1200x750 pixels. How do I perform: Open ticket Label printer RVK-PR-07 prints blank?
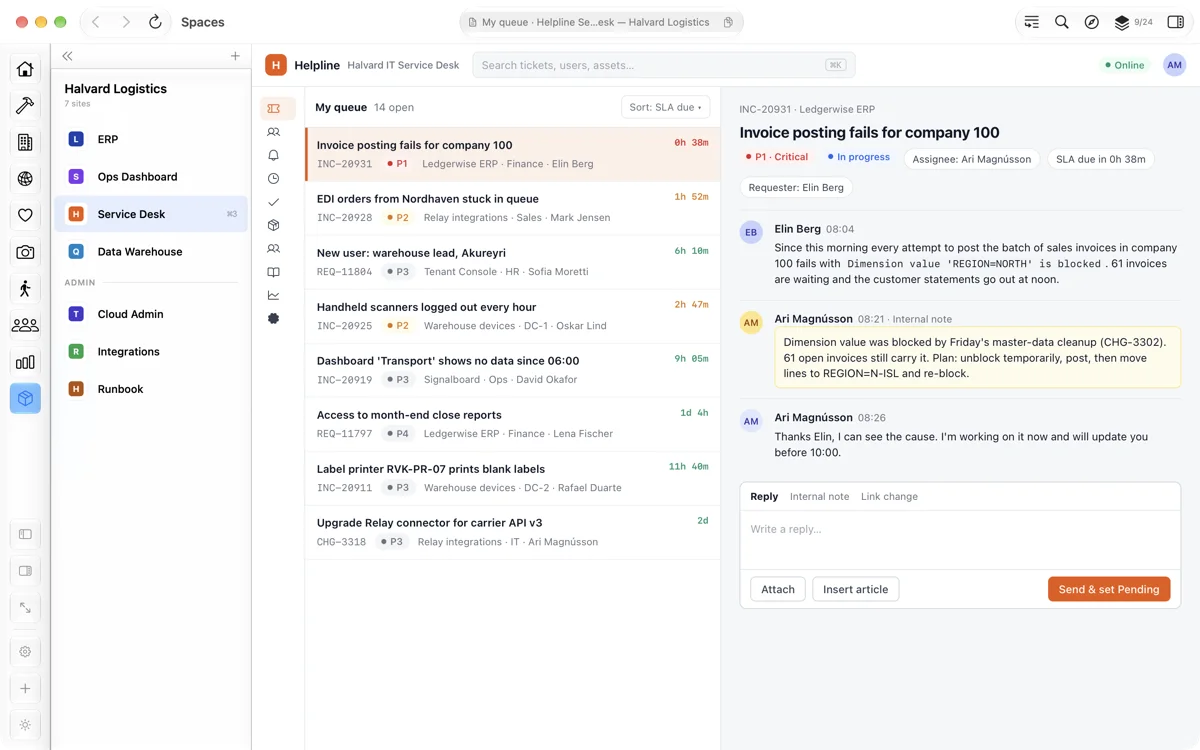[x=513, y=478]
